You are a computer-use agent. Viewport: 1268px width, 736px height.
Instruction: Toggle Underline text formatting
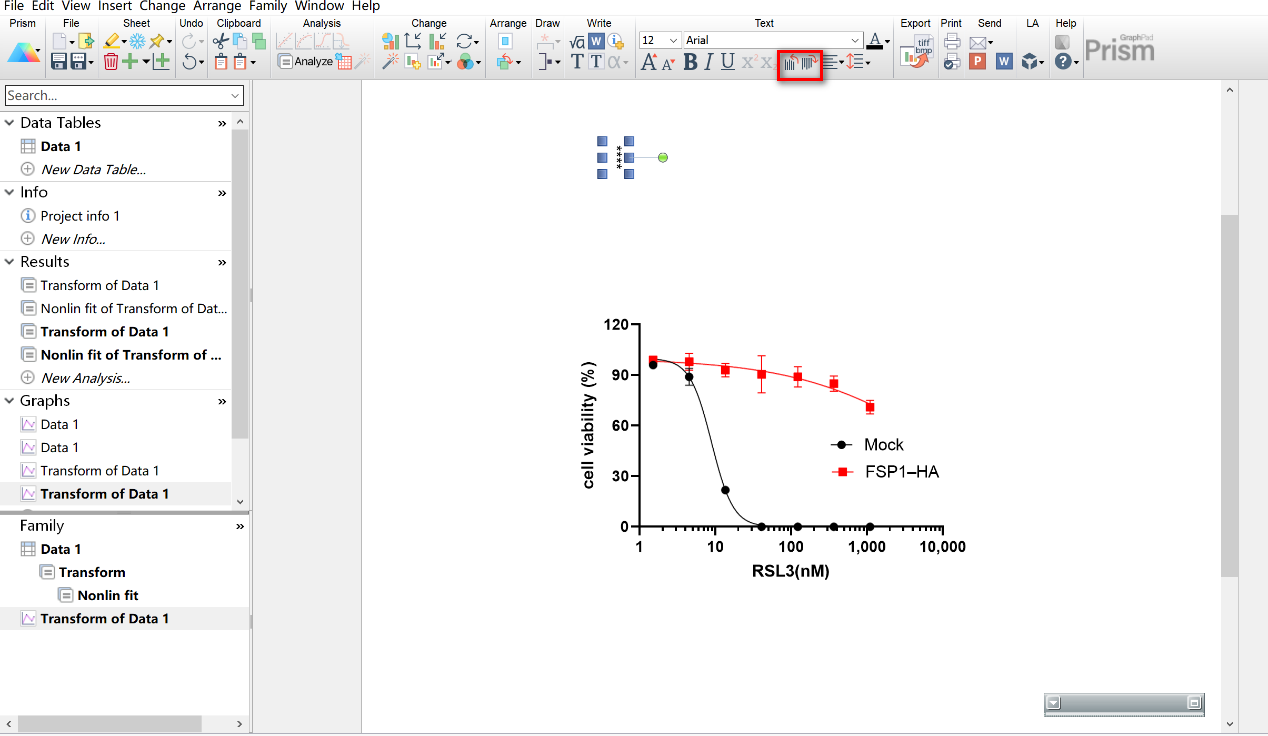point(727,62)
